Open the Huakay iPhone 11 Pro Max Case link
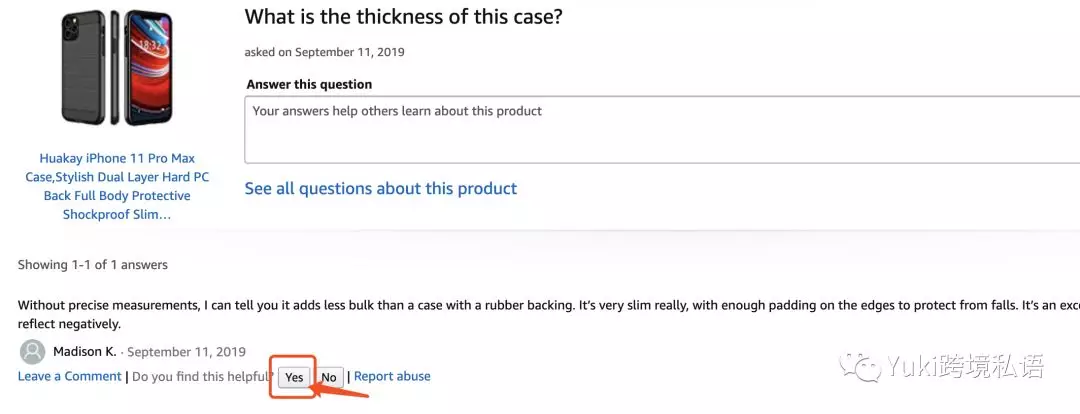This screenshot has height=414, width=1080. click(117, 186)
